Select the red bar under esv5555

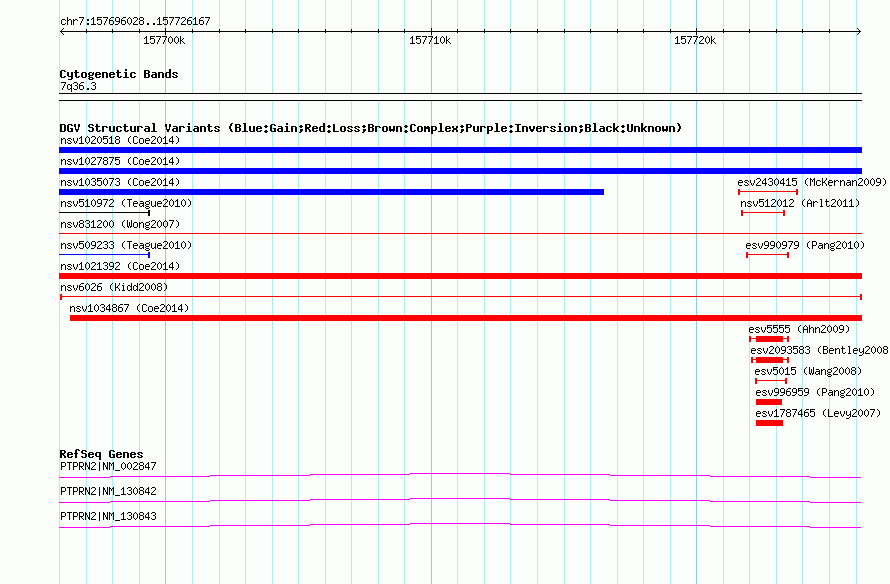pyautogui.click(x=769, y=339)
